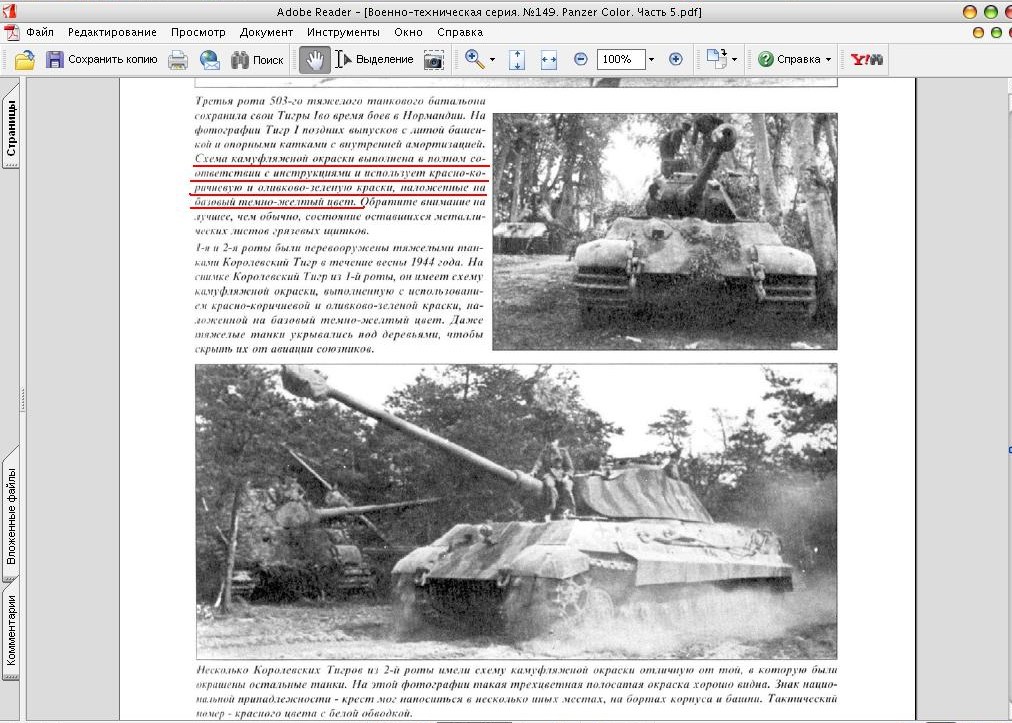Open the Окно menu
1012x723 pixels.
(409, 32)
